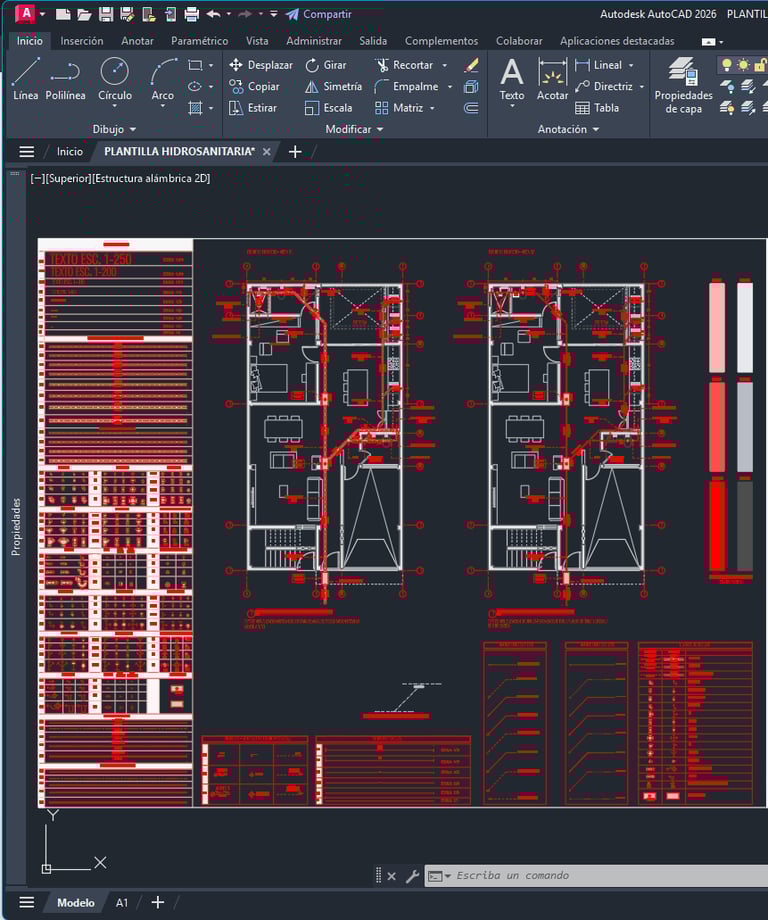The image size is (768, 920).
Task: Click the Borrar eraser icon
Action: click(471, 65)
